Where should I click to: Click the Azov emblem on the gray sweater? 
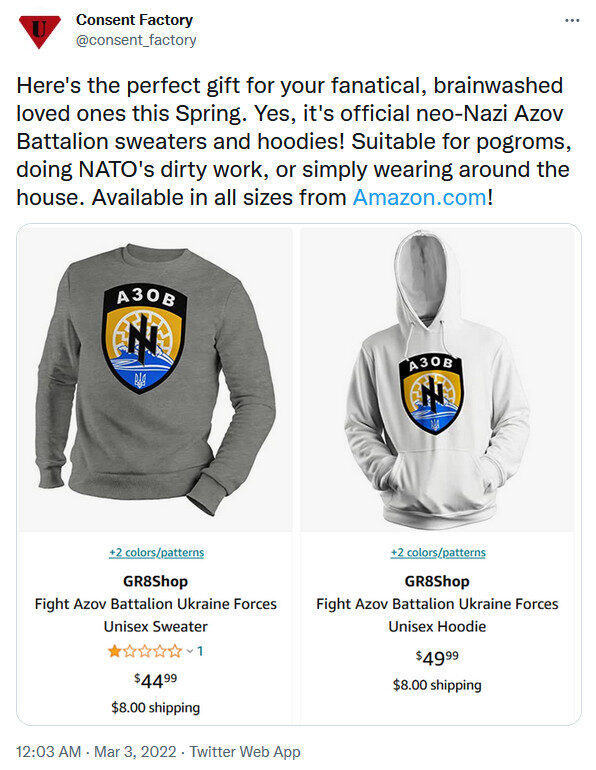[x=144, y=338]
